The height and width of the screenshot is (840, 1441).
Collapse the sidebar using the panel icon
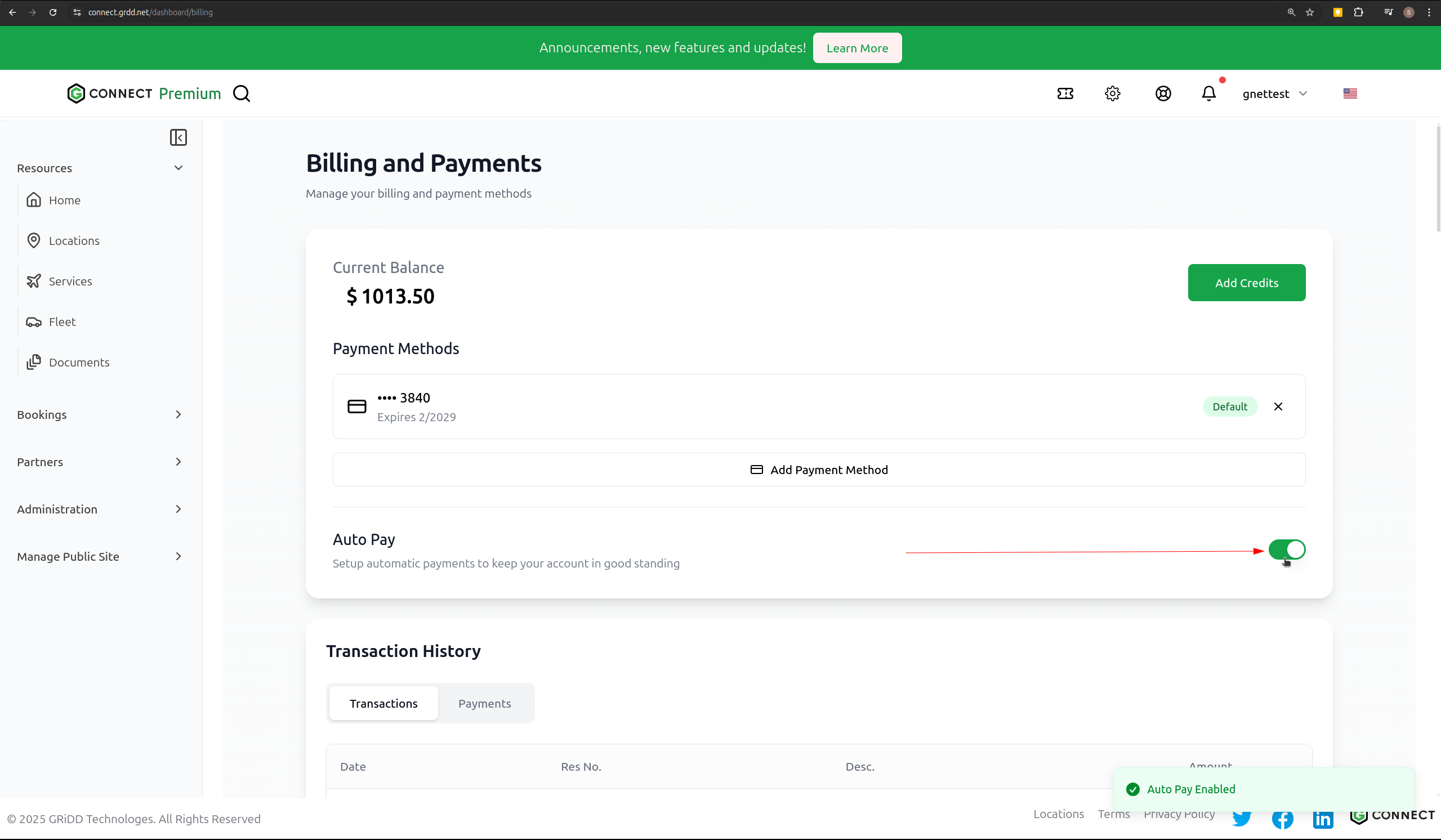point(179,137)
